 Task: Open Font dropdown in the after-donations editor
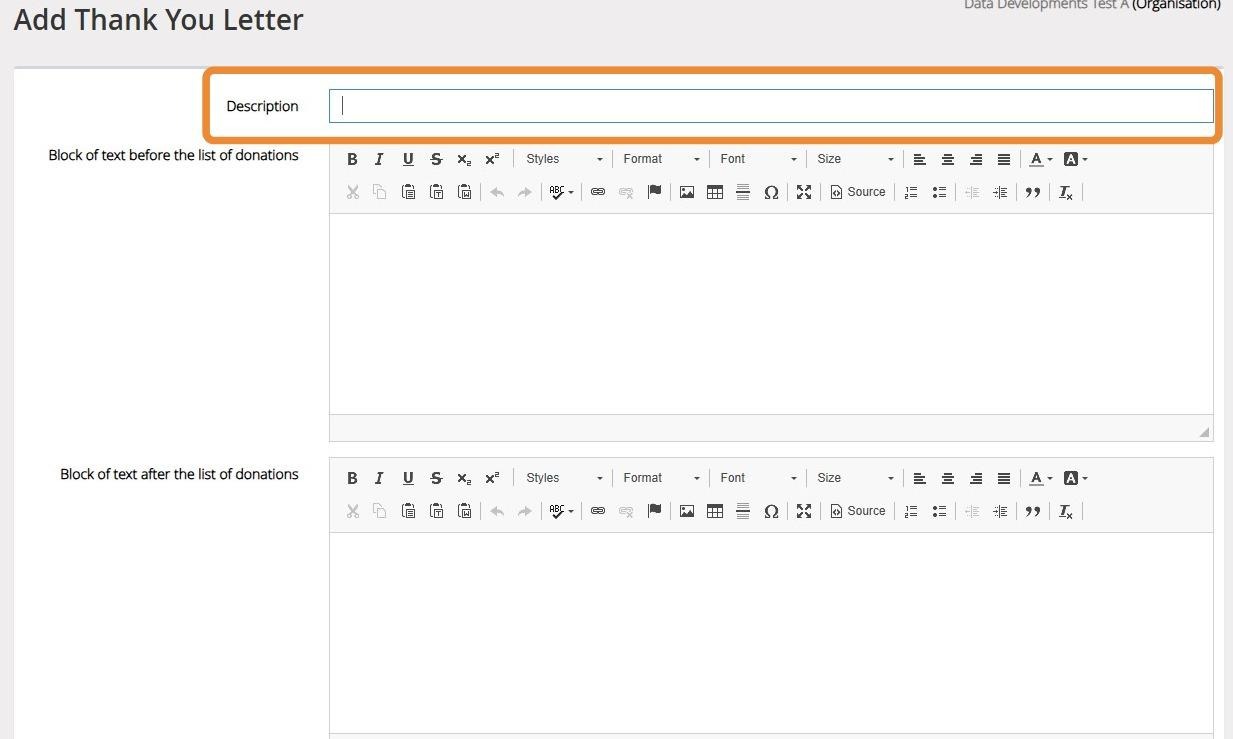[758, 478]
